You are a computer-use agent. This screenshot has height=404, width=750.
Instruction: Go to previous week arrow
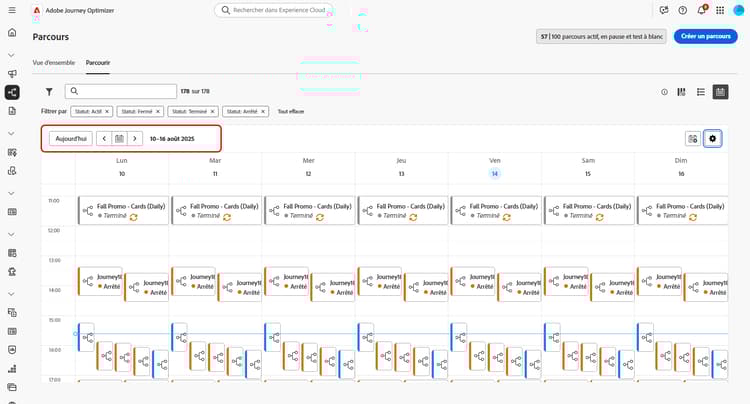104,139
